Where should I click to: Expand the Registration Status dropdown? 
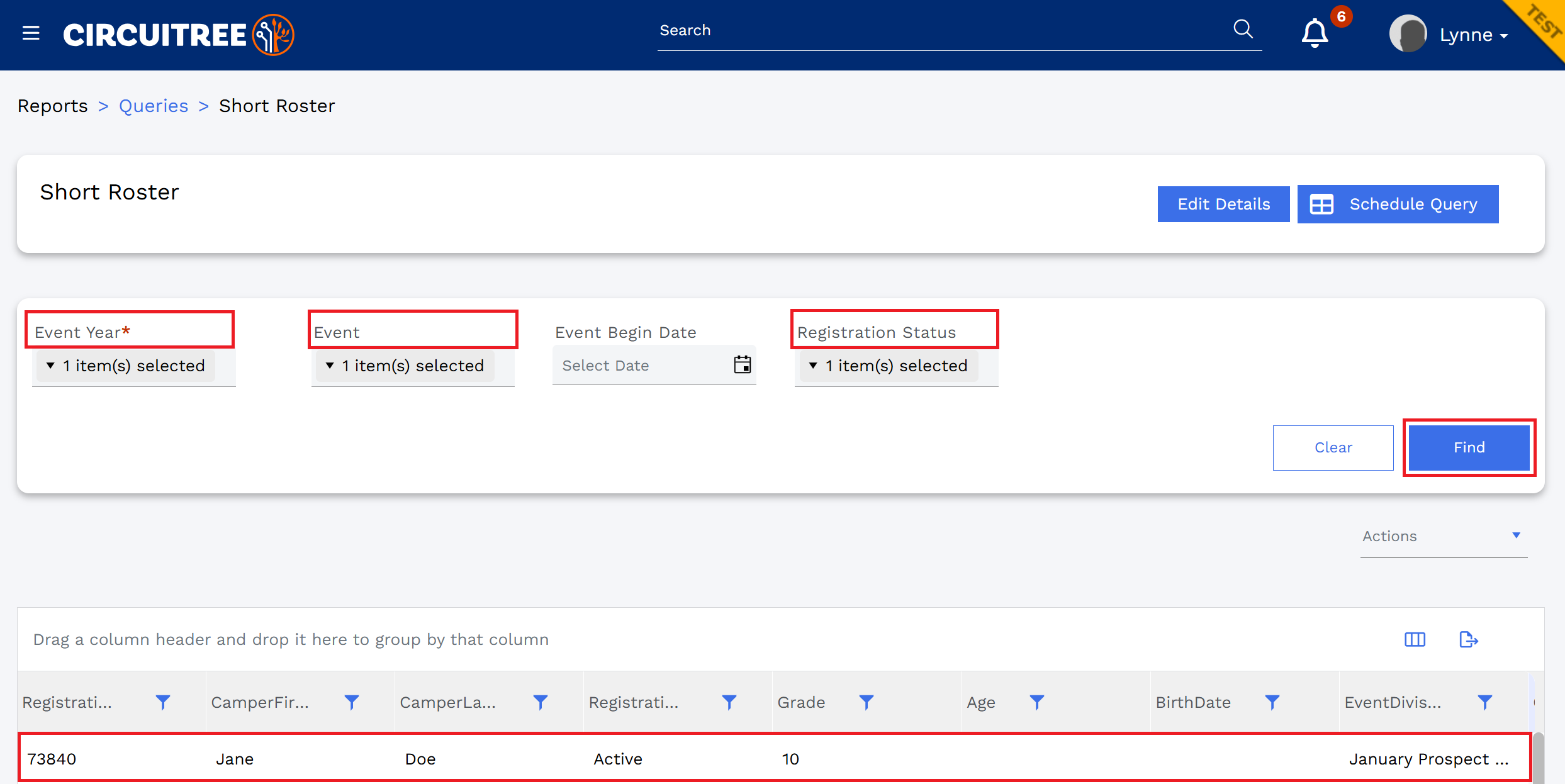coord(889,366)
